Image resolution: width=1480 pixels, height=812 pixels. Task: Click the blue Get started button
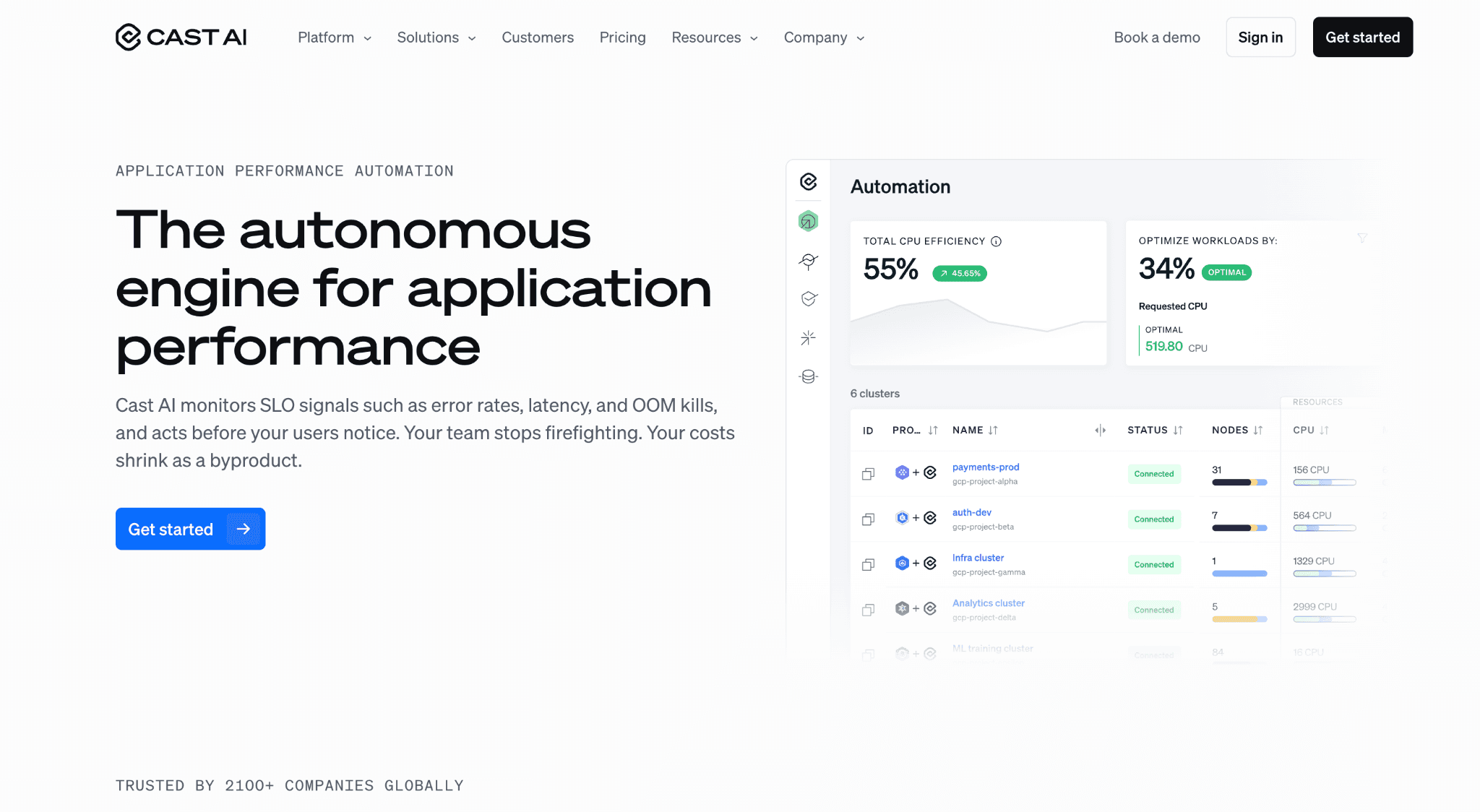(x=190, y=529)
